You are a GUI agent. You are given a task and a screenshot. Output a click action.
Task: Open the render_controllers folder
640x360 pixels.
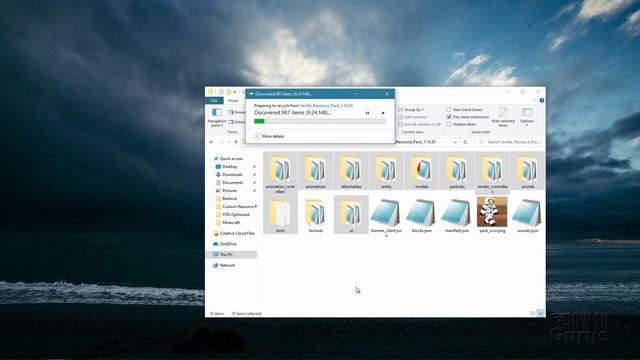[x=492, y=173]
